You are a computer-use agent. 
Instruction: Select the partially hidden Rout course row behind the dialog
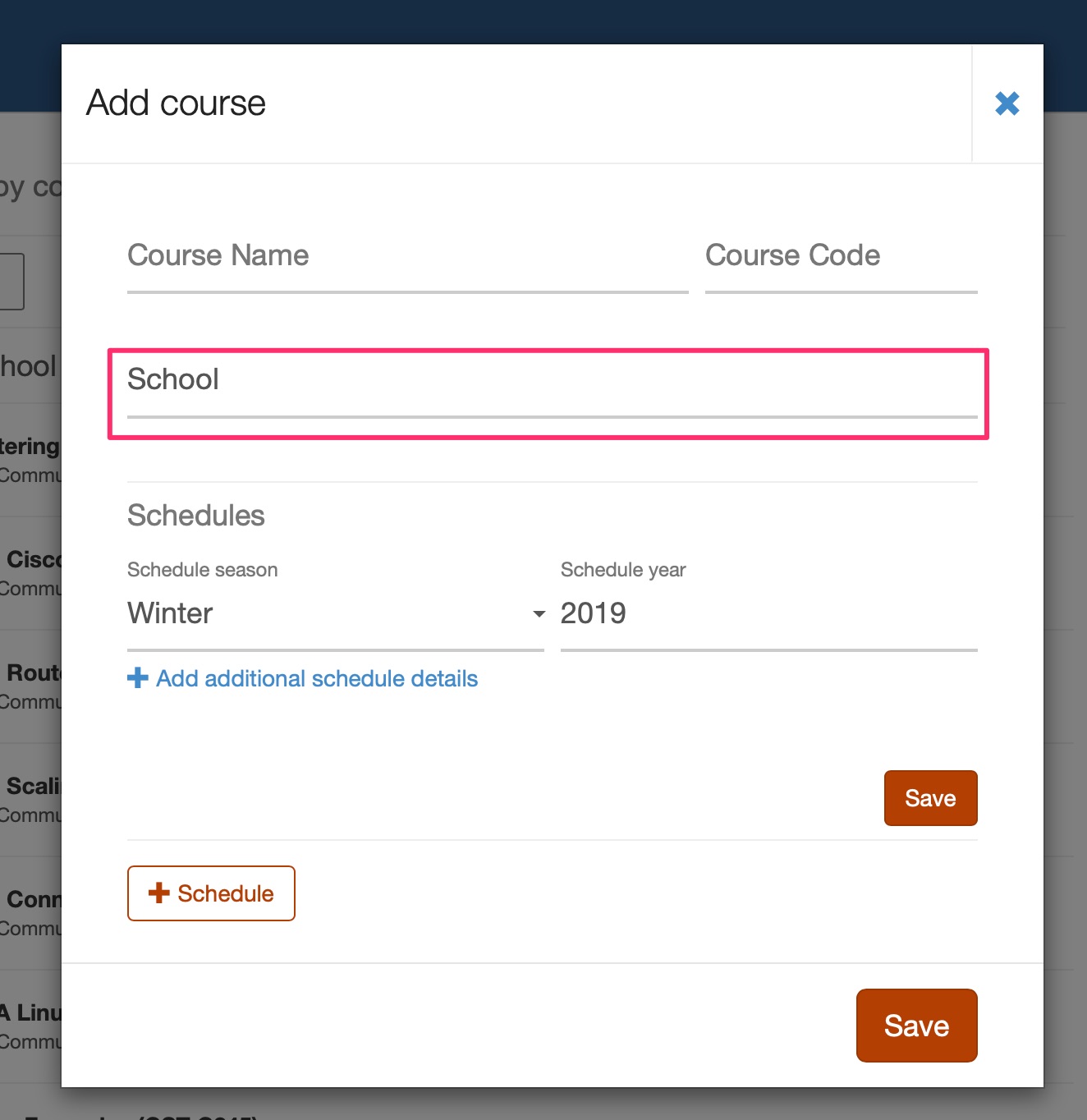(30, 686)
